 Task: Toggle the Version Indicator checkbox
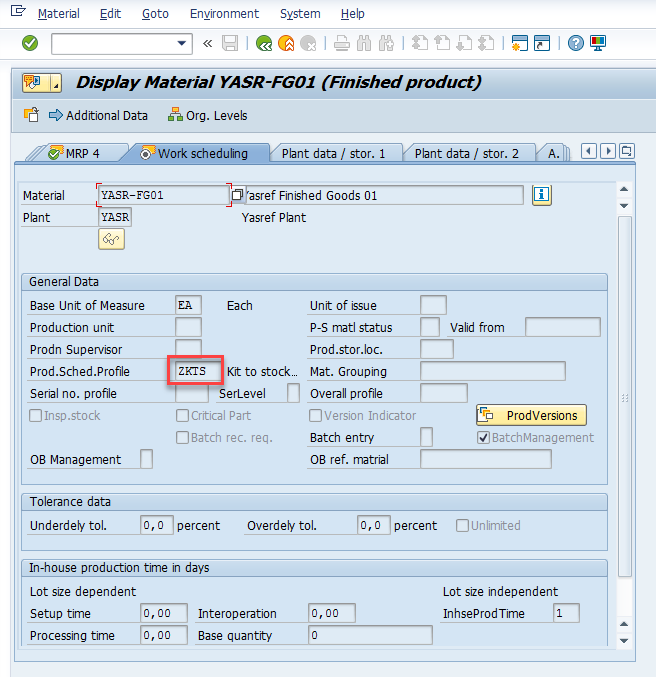315,416
